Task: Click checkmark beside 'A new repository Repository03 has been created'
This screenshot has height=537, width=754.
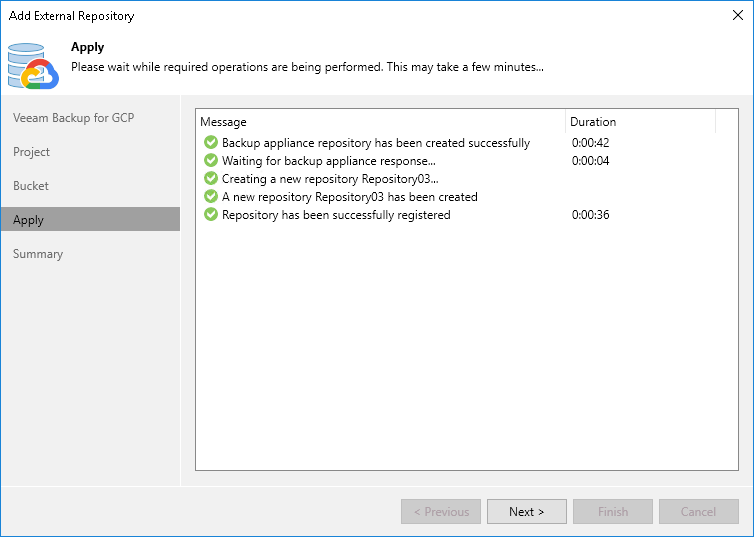Action: pos(211,196)
